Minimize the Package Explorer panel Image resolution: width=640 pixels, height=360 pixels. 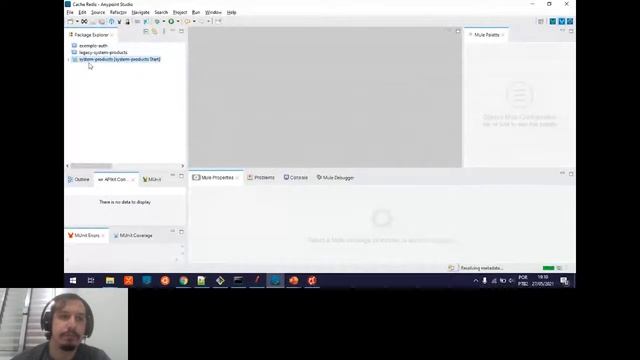tap(173, 31)
